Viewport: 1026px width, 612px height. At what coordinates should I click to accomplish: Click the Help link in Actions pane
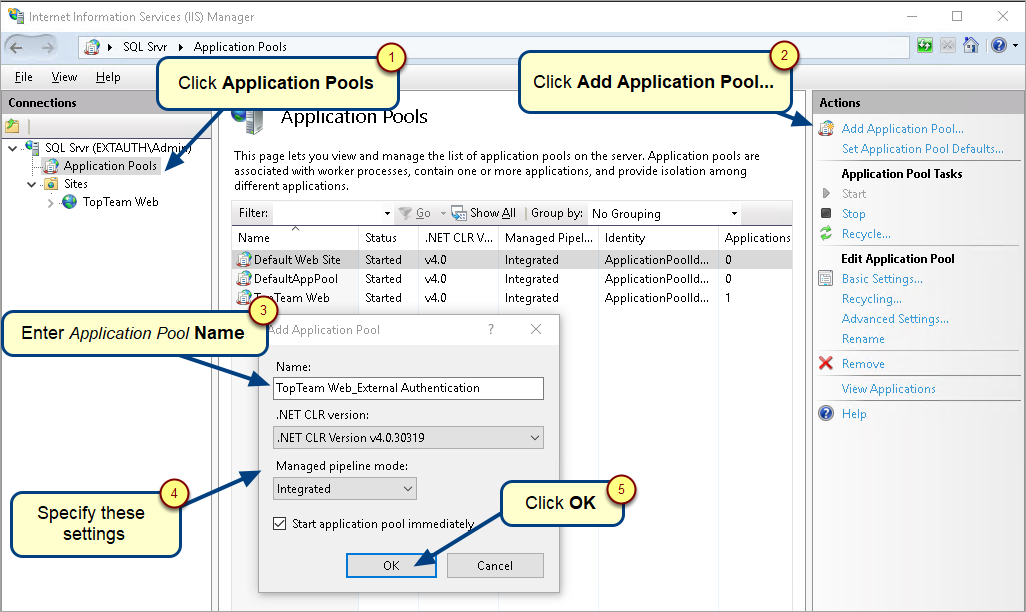[x=854, y=414]
